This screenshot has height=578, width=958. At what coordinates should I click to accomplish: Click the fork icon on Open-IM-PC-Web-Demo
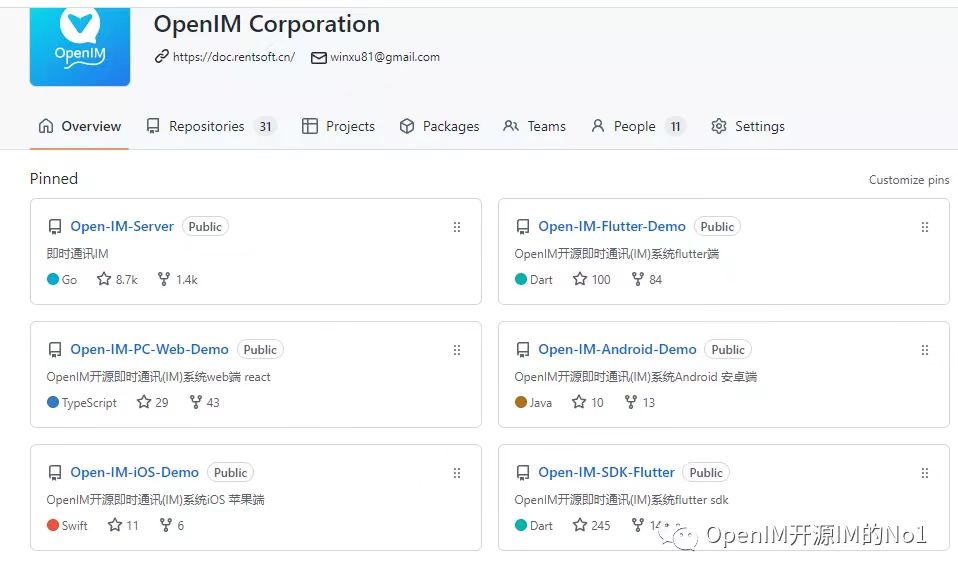196,403
